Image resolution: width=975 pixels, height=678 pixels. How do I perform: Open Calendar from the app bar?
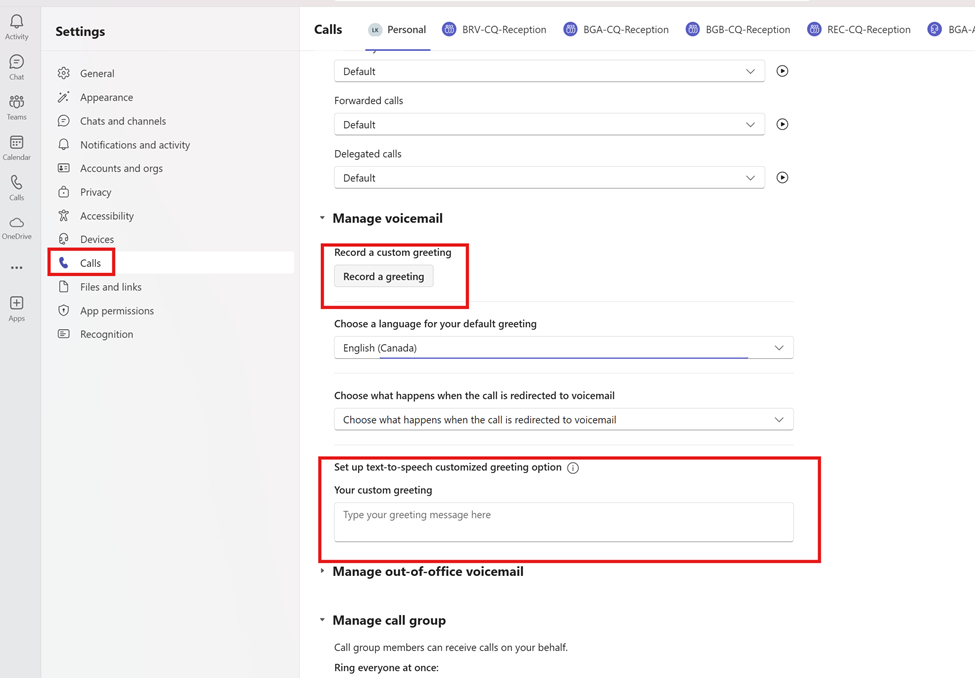17,147
